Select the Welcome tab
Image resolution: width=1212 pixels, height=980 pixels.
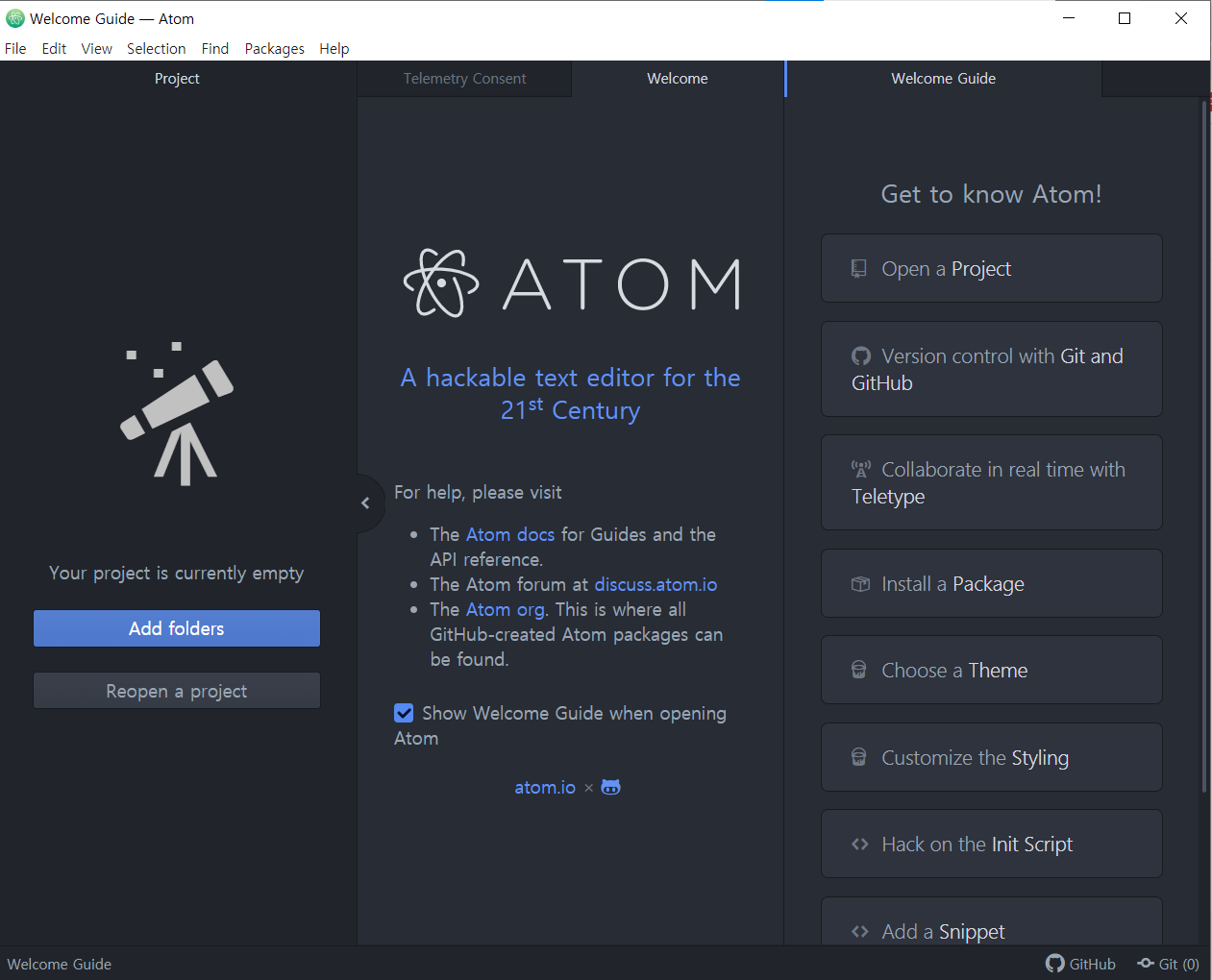pos(678,79)
